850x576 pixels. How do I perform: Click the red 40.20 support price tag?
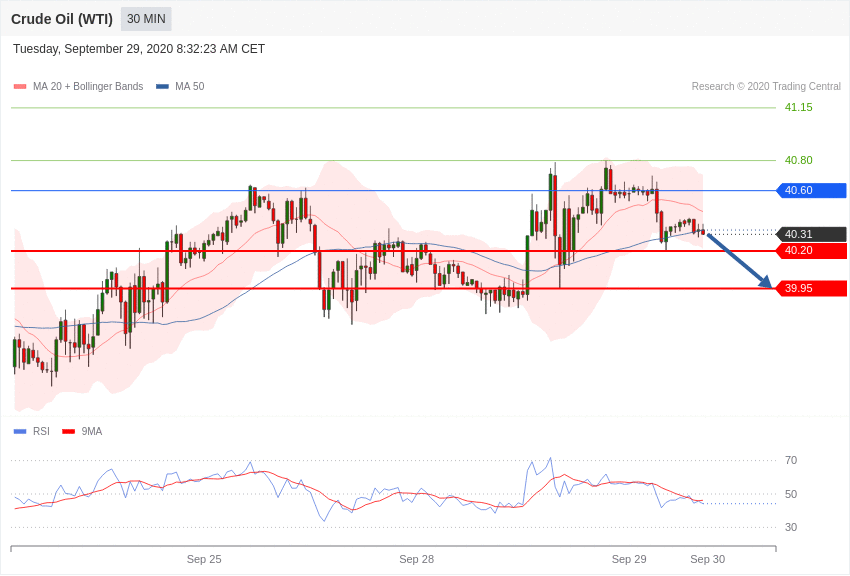(x=812, y=250)
